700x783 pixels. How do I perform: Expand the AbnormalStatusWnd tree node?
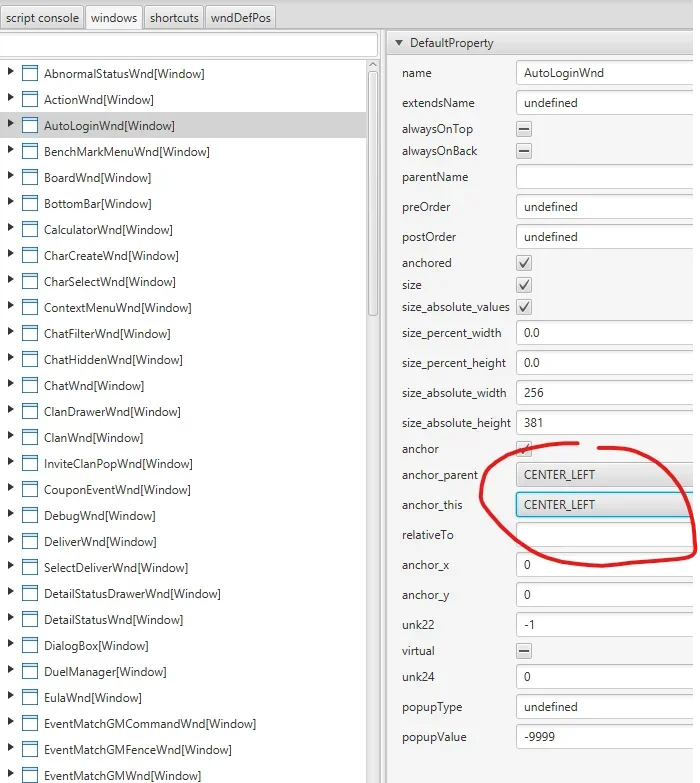pyautogui.click(x=10, y=71)
